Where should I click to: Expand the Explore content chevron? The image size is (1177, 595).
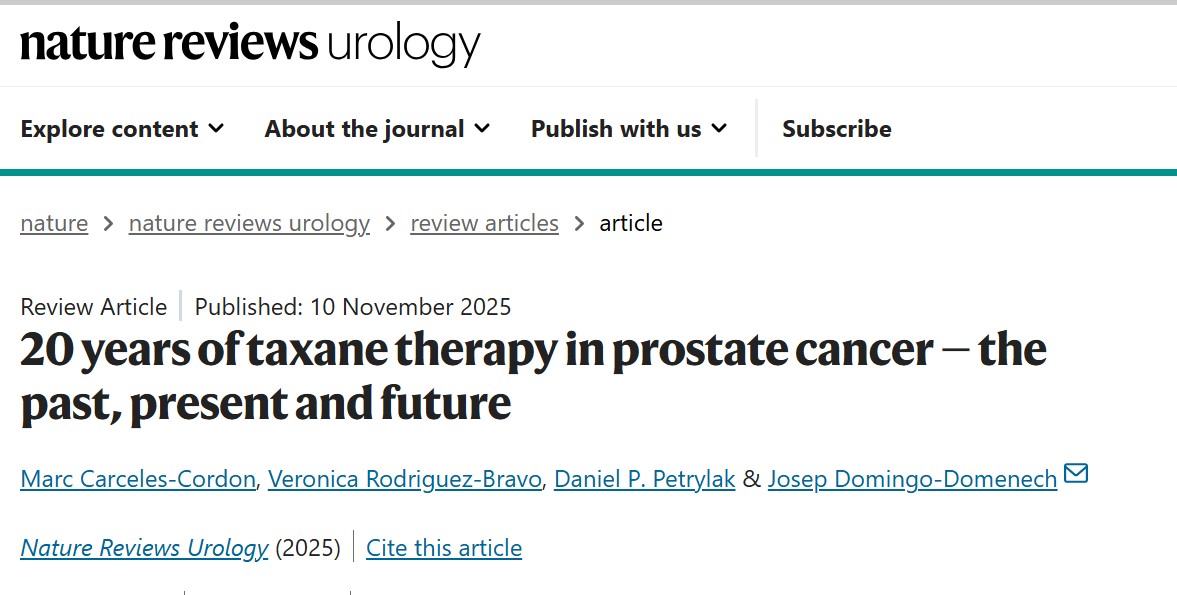pyautogui.click(x=217, y=128)
